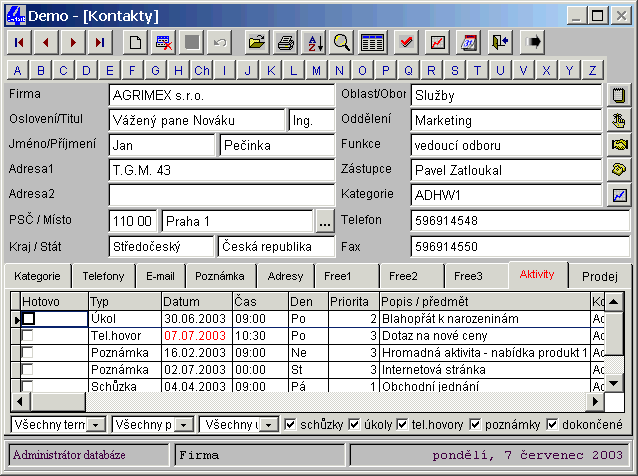
Task: Filter contacts by letter Ch
Action: [202, 70]
